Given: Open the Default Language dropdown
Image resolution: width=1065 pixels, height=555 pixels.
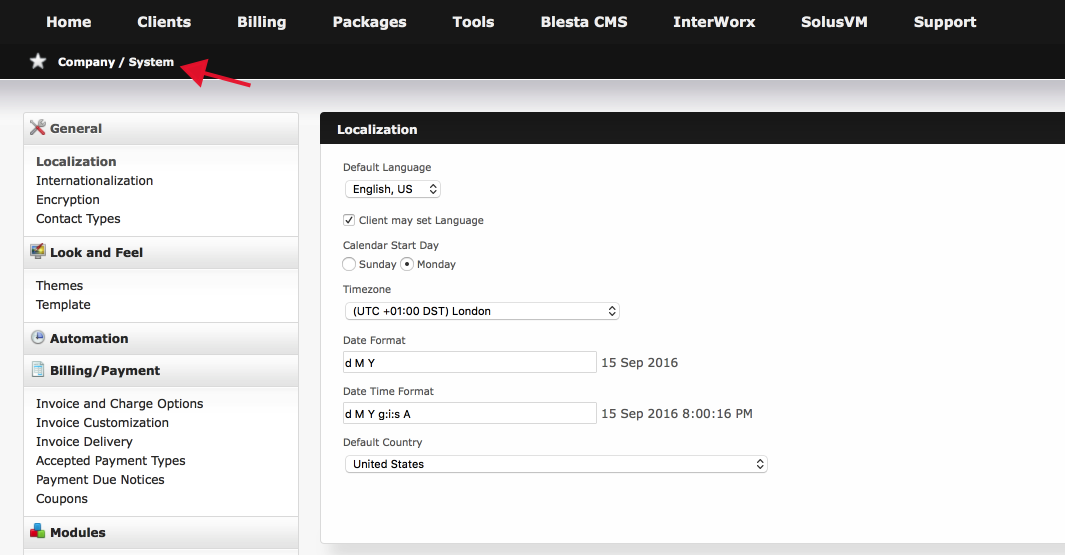Looking at the screenshot, I should pos(393,189).
